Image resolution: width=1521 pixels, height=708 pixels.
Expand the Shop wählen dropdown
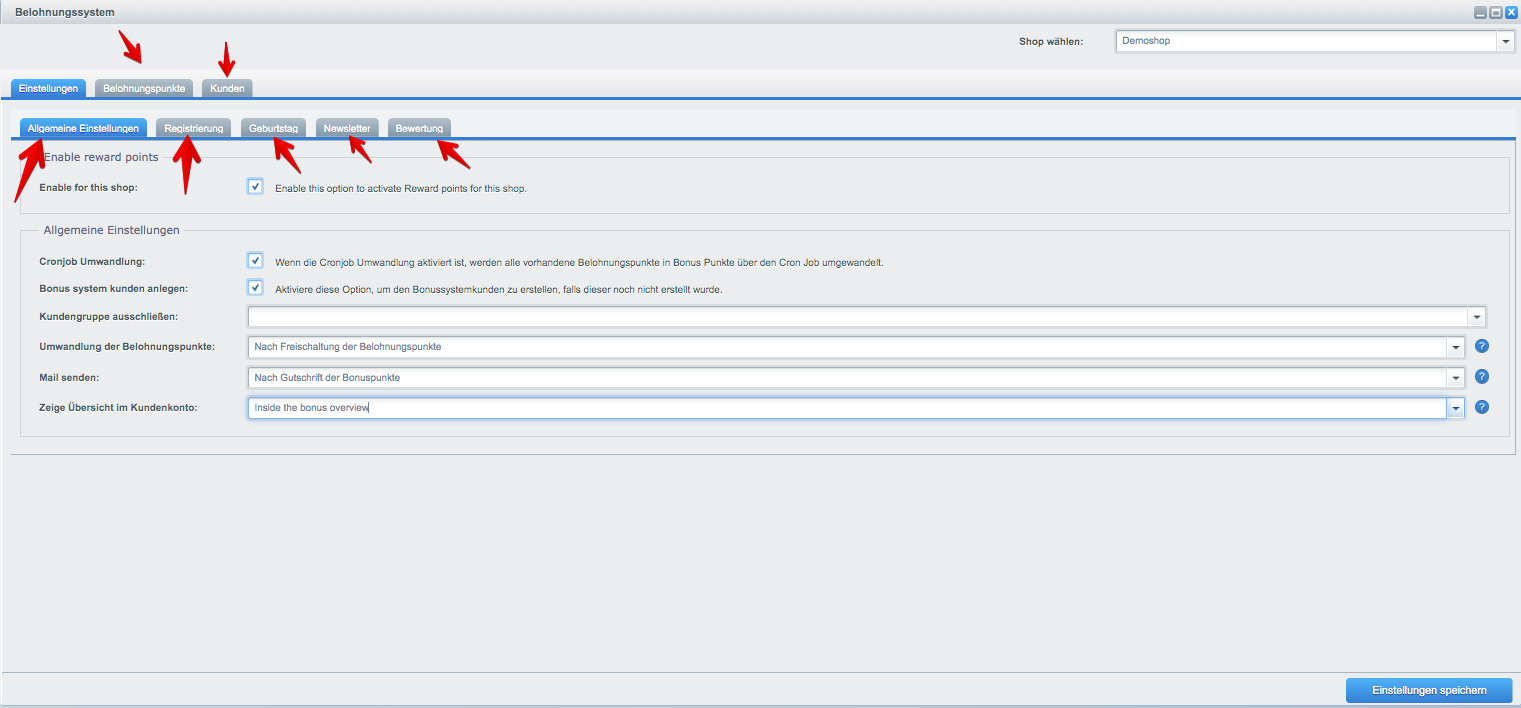(x=1505, y=41)
